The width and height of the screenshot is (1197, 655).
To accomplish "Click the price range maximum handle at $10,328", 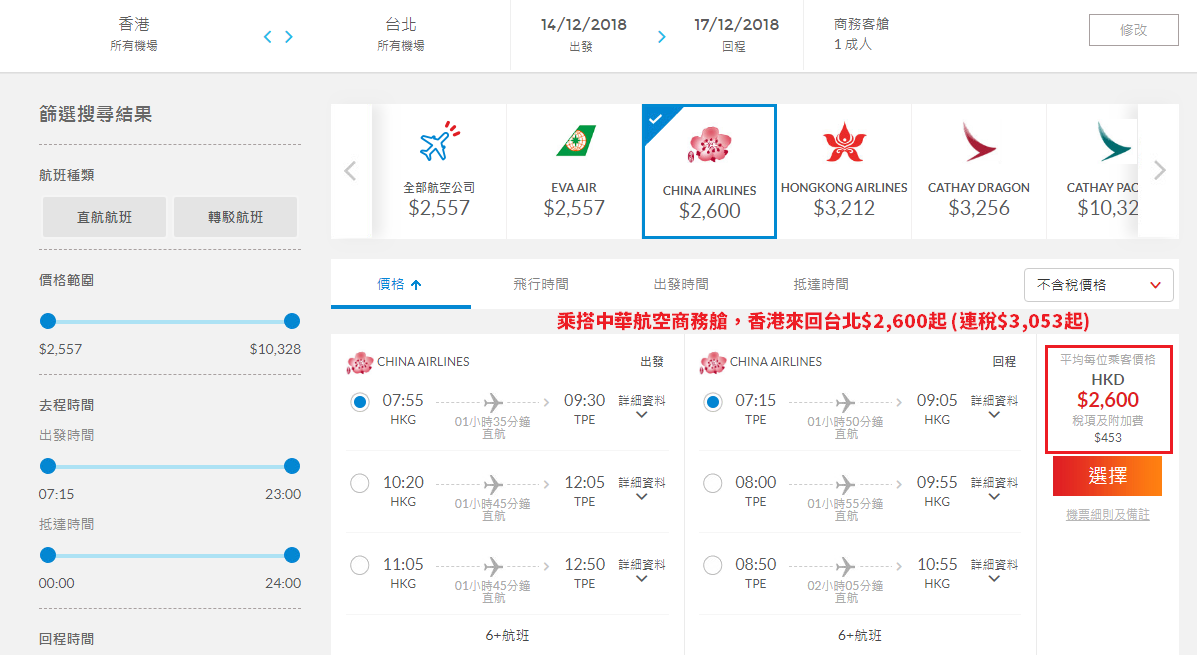I will click(x=292, y=321).
